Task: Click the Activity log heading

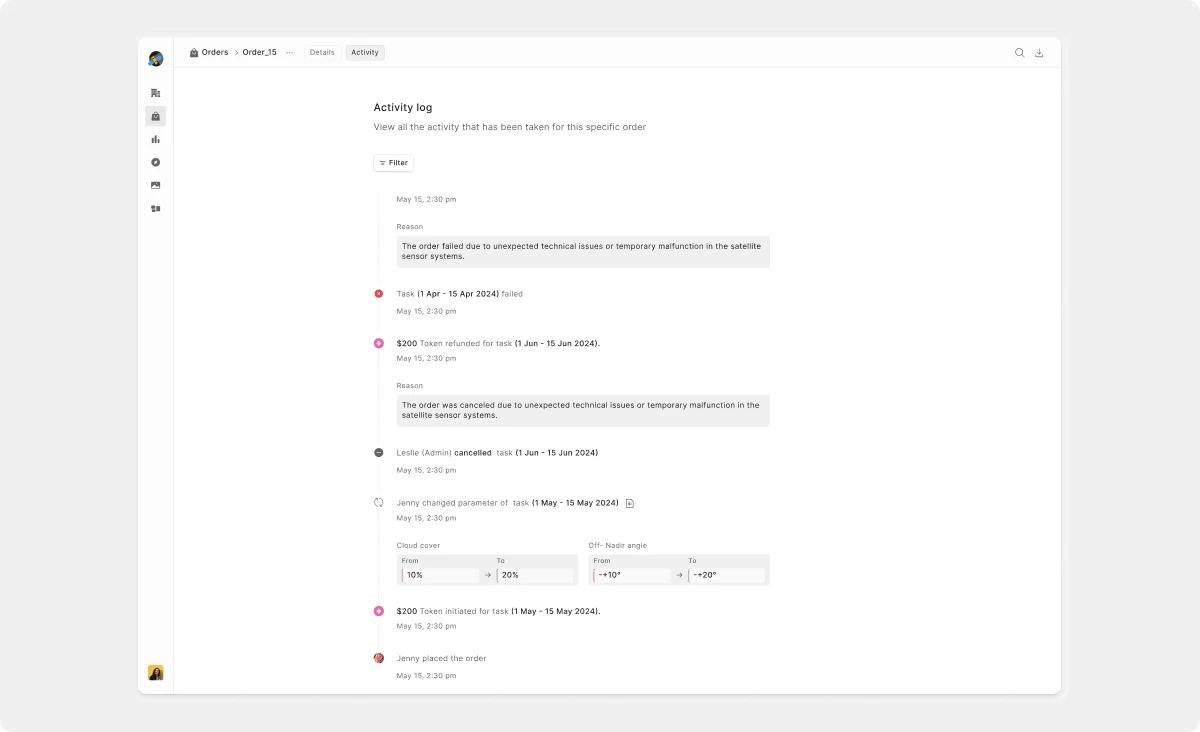Action: coord(403,107)
